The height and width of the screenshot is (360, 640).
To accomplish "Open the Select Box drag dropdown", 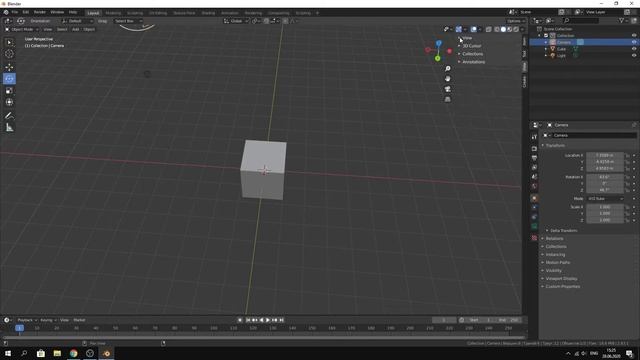I will coord(128,21).
